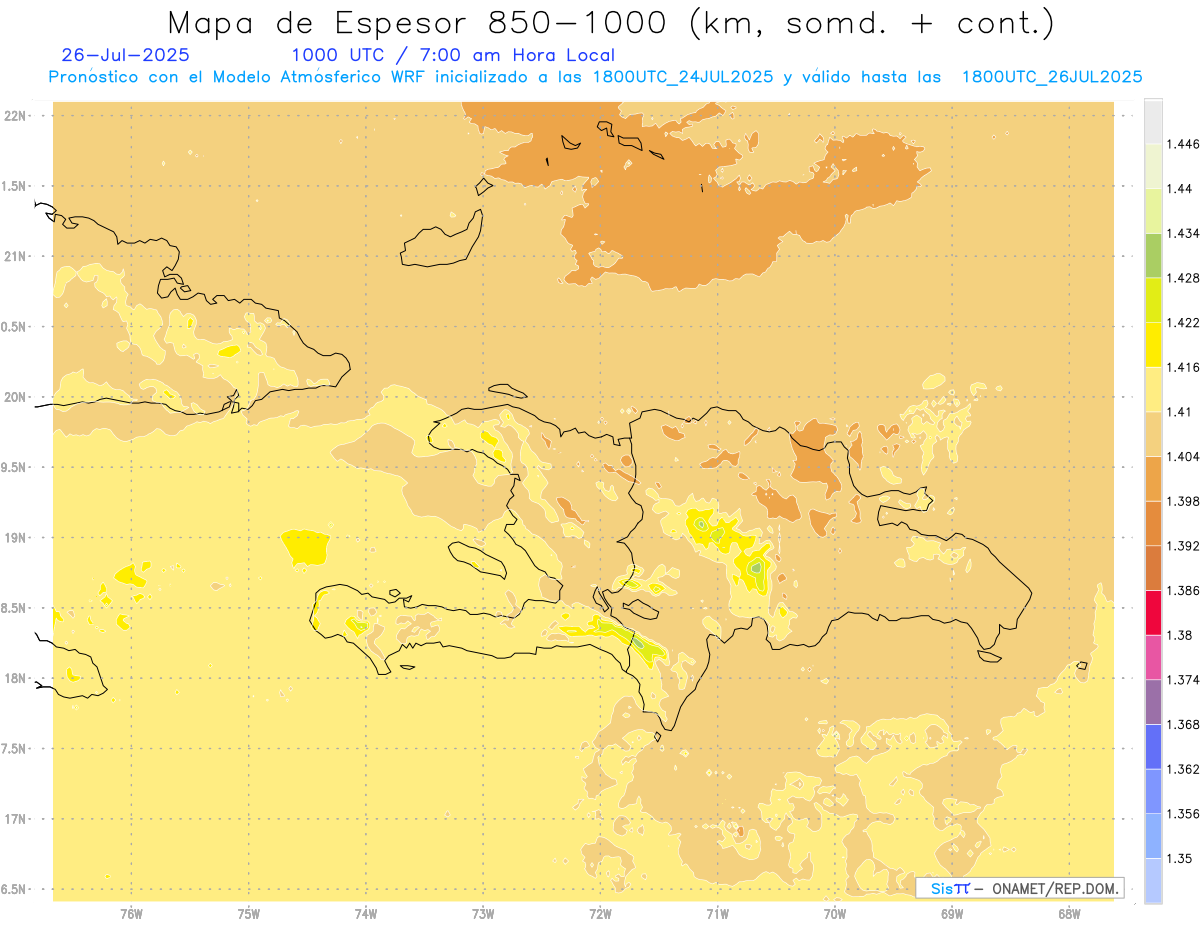The image size is (1200, 927).
Task: Click the 1.5N axis label
Action: coord(15,186)
